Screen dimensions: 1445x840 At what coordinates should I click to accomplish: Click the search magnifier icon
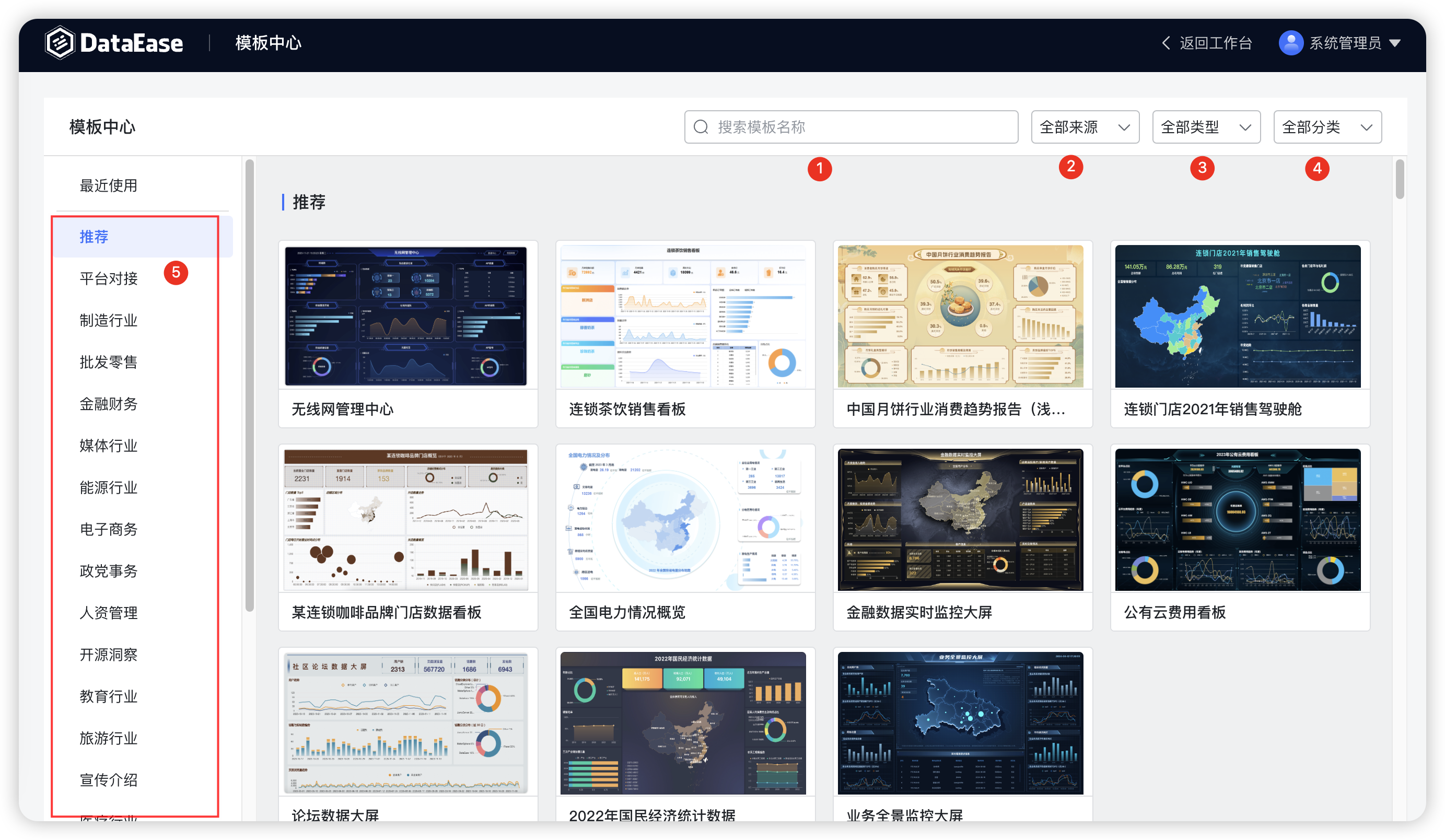point(701,127)
